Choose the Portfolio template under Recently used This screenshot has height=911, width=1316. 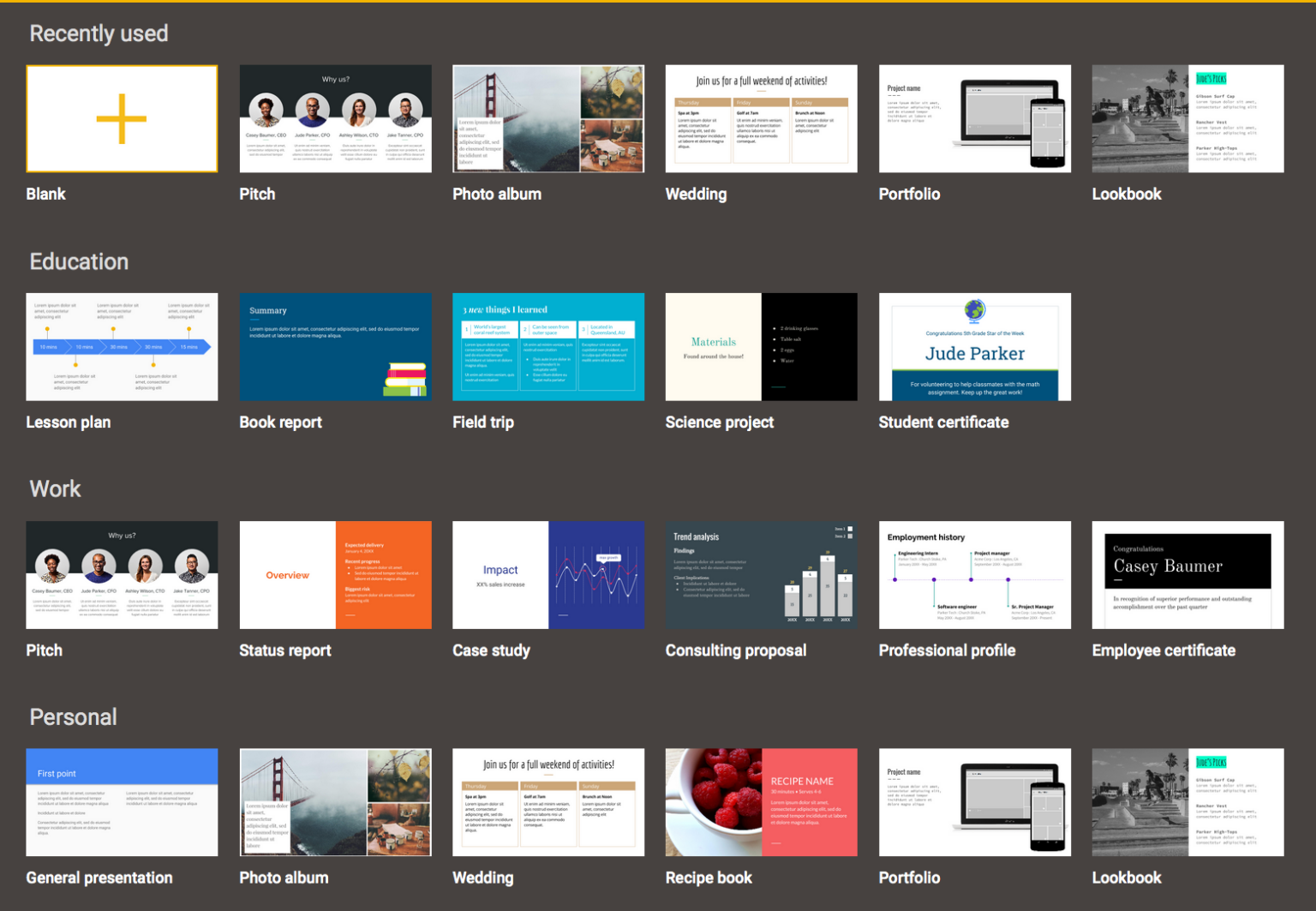pyautogui.click(x=974, y=118)
